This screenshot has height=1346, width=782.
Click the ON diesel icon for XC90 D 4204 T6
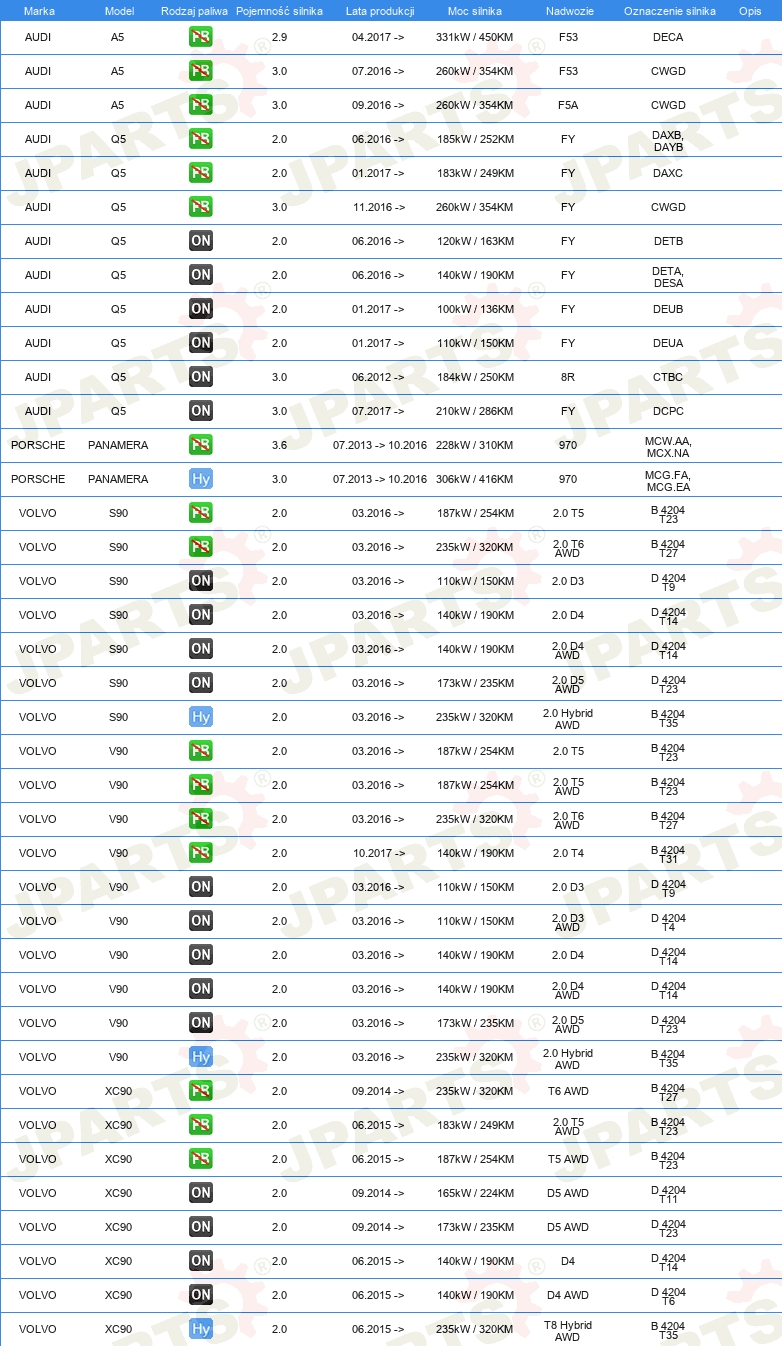[x=201, y=1295]
